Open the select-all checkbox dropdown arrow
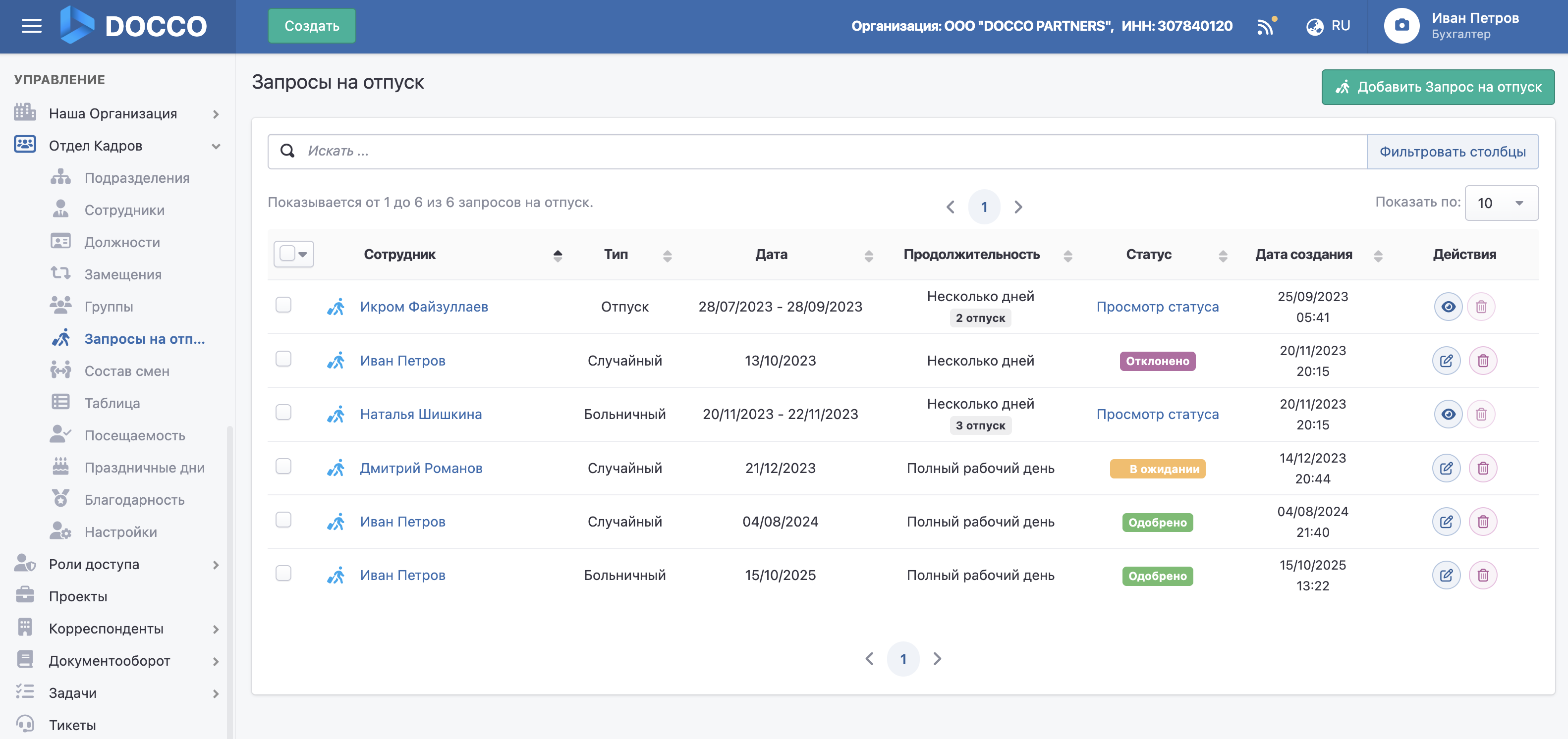Viewport: 1568px width, 739px height. tap(303, 254)
